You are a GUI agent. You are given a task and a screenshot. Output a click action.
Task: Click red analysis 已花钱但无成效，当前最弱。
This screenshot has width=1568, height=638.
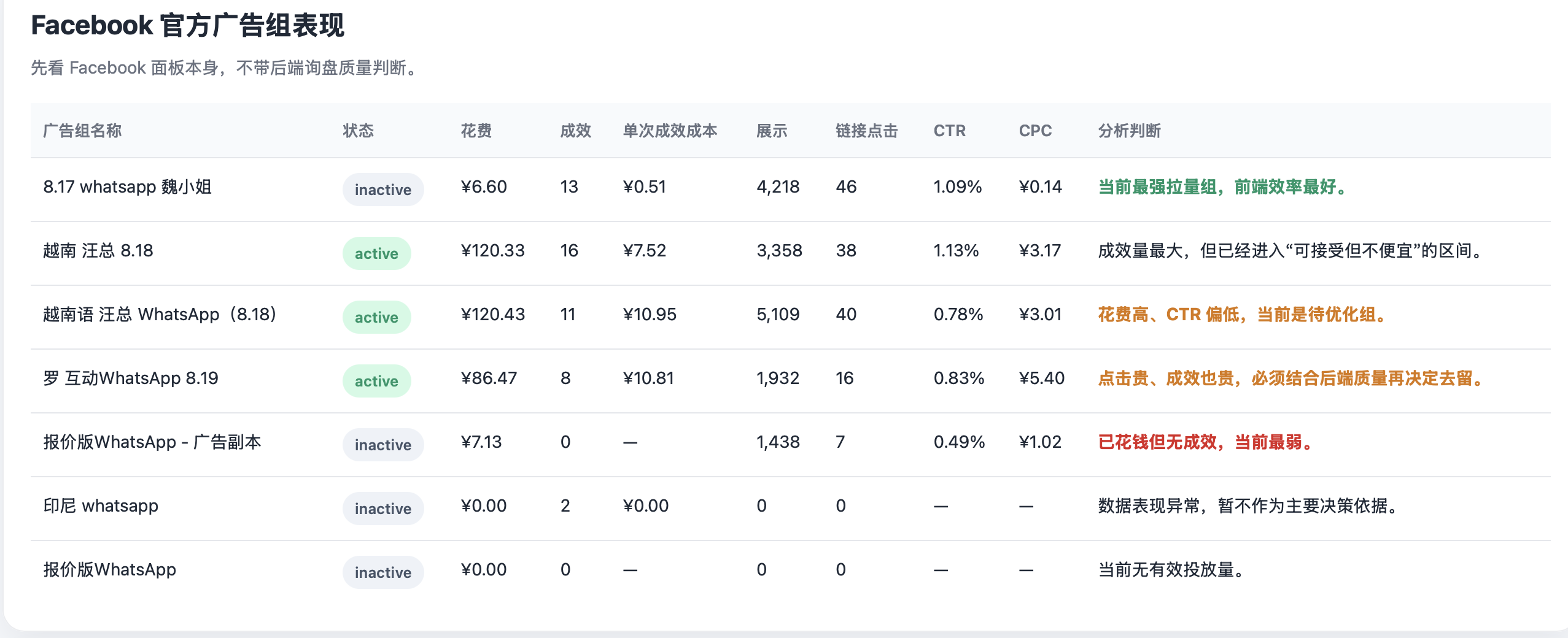tap(1205, 442)
